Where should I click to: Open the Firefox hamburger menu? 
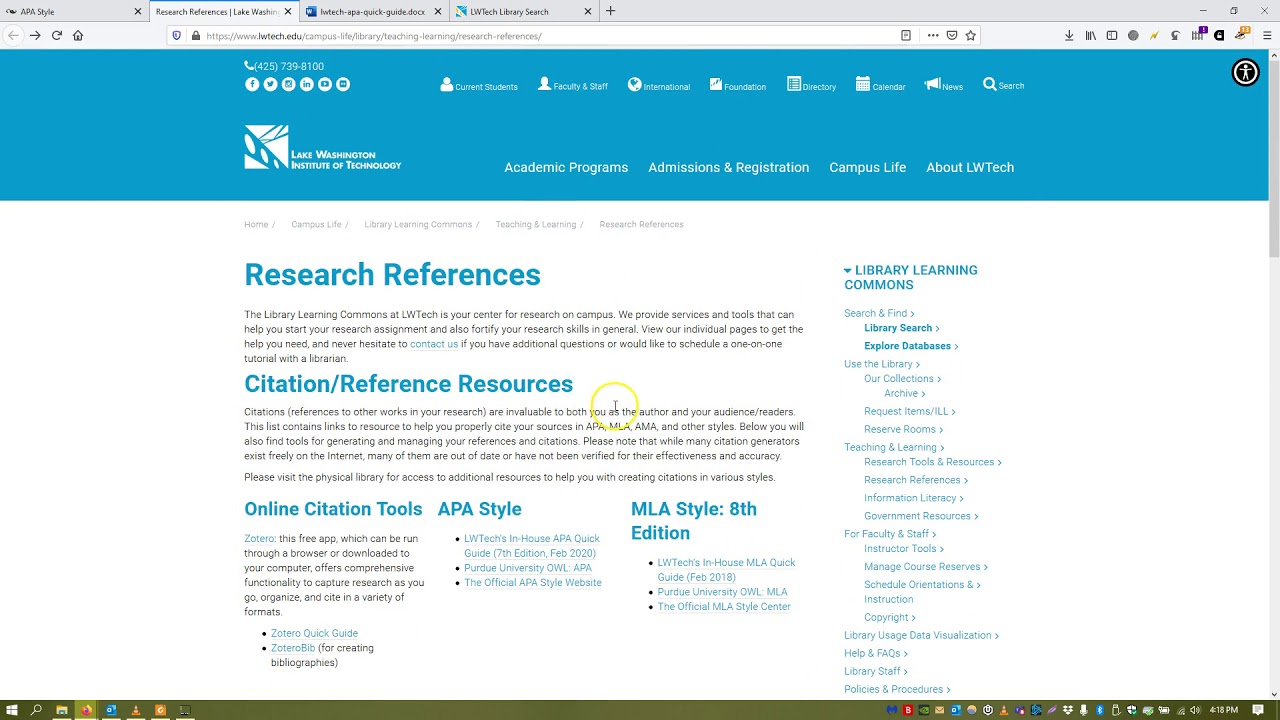[1267, 35]
